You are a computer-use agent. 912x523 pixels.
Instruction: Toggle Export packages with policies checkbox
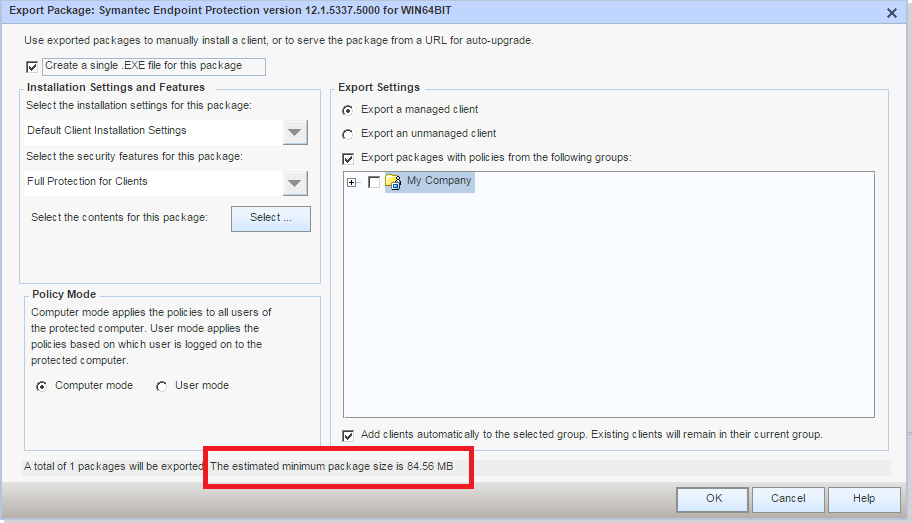(x=348, y=158)
